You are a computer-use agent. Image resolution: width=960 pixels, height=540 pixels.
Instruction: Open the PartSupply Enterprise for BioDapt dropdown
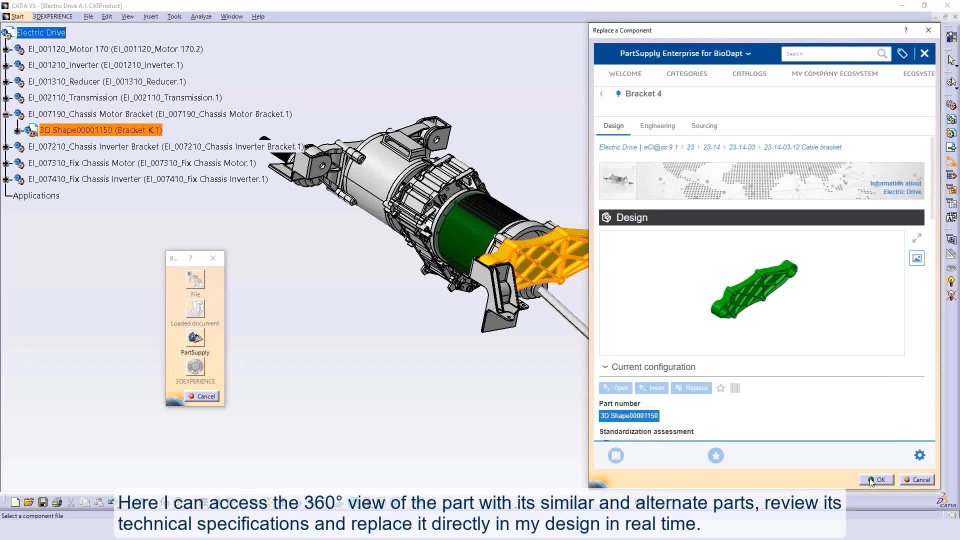(685, 53)
